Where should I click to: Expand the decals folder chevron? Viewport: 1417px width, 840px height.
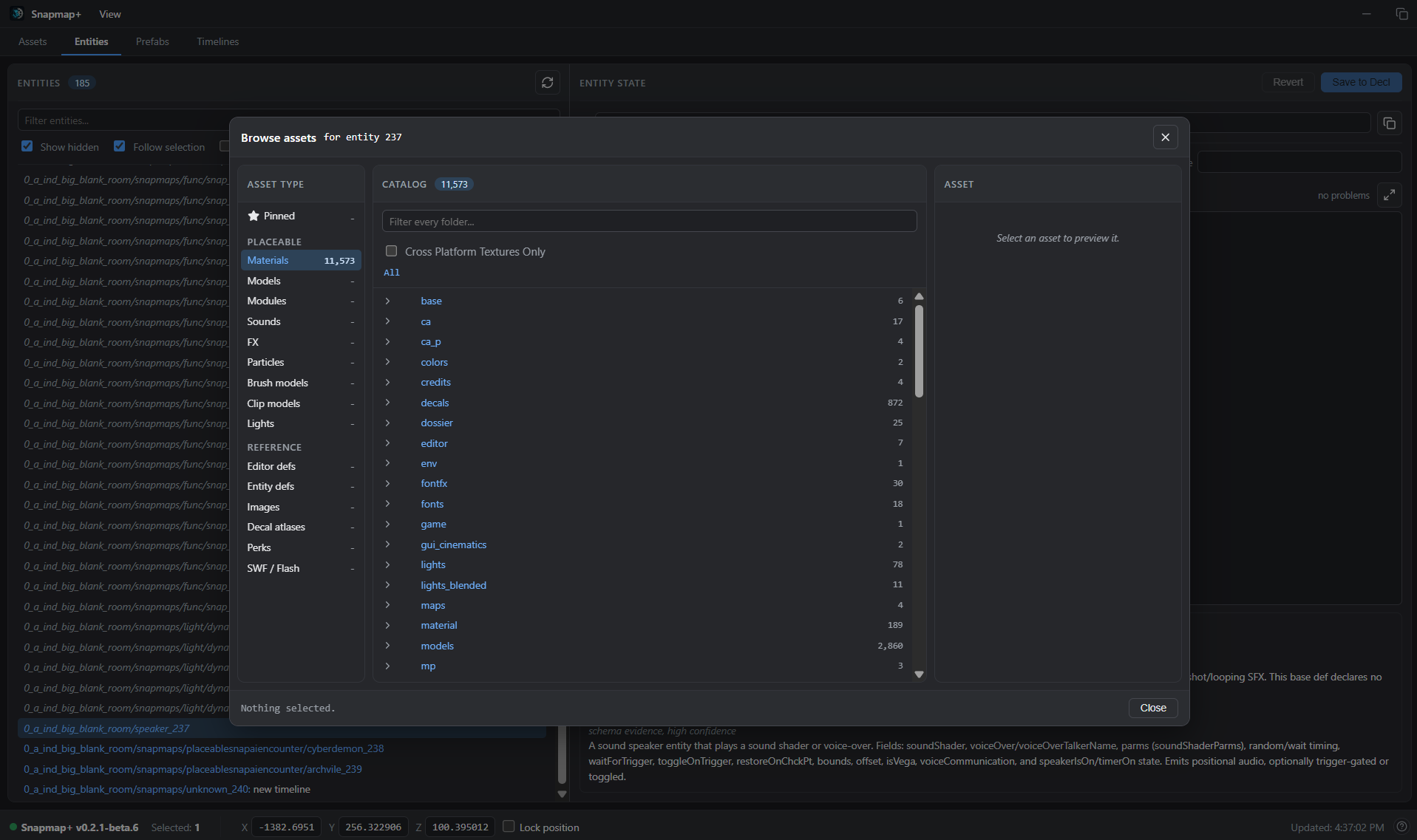387,403
